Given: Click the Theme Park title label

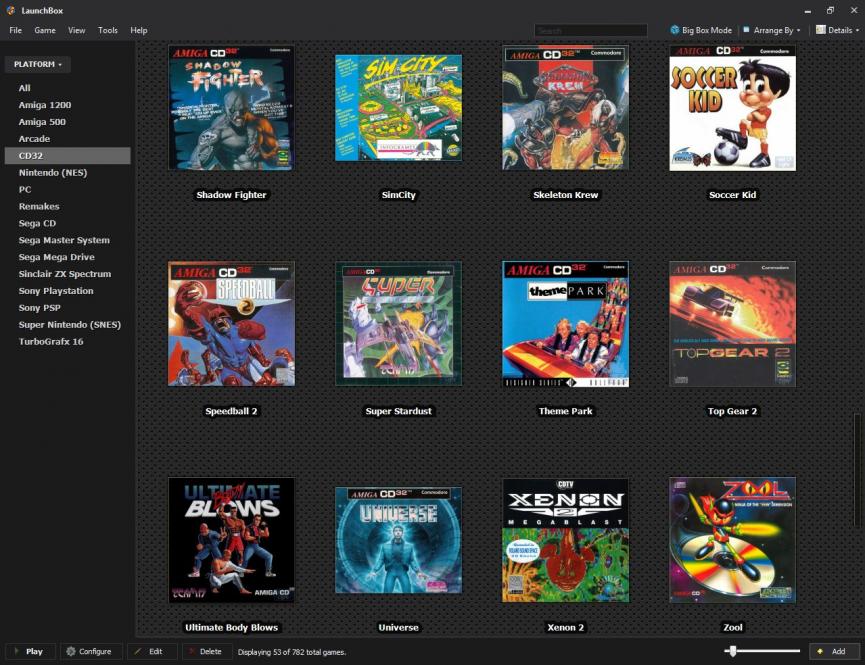Looking at the screenshot, I should point(566,411).
